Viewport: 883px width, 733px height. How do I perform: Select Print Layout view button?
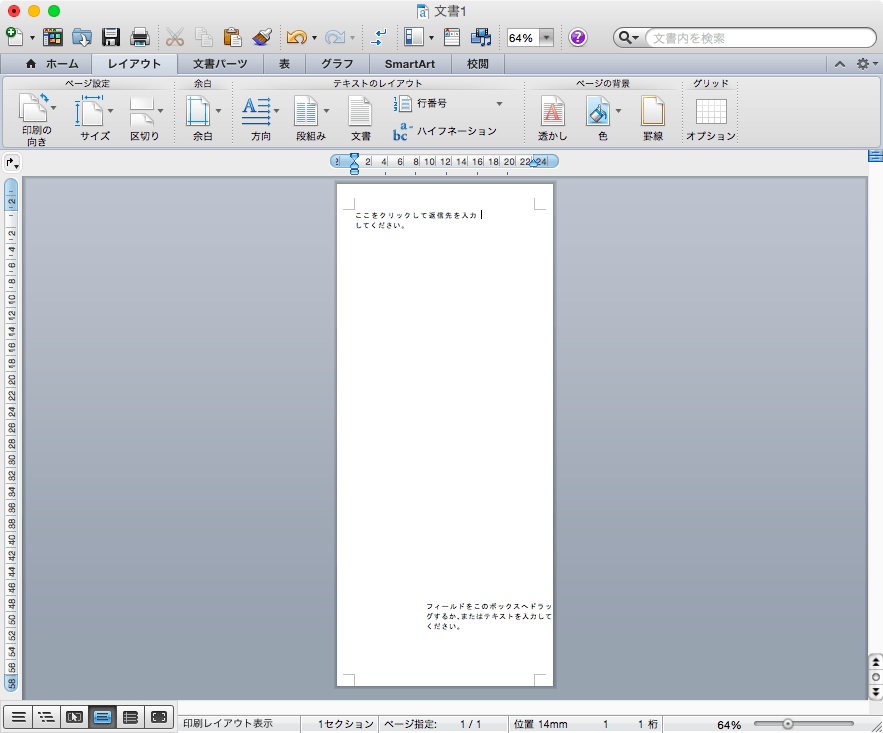coord(102,717)
